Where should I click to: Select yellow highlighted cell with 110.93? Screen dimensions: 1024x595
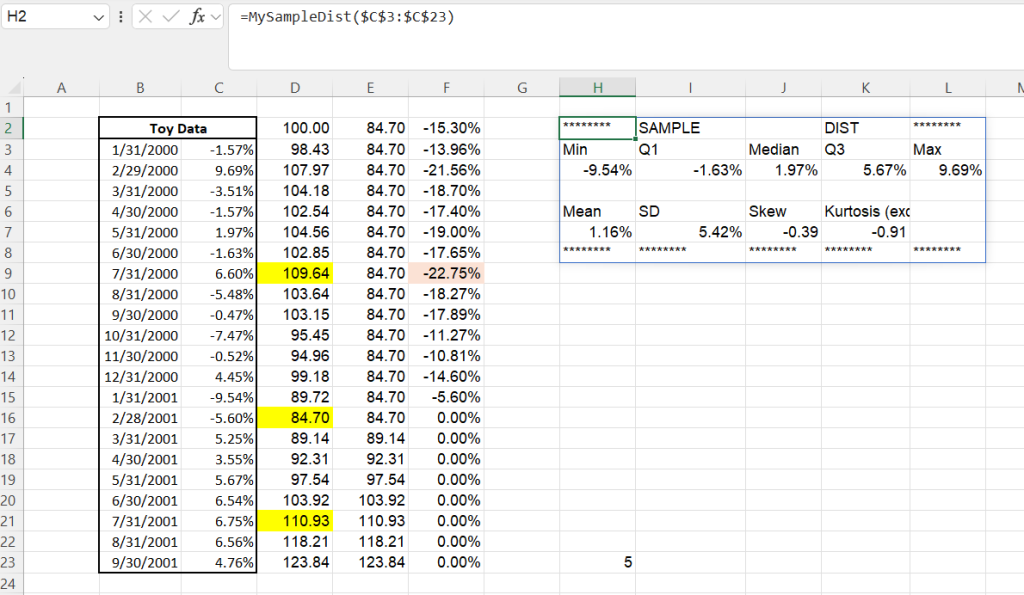295,521
